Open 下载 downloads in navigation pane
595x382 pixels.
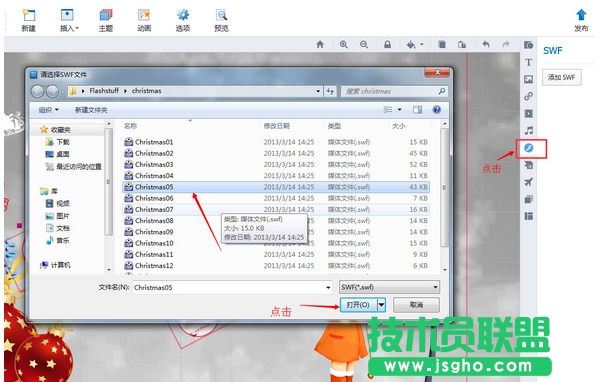coord(58,142)
